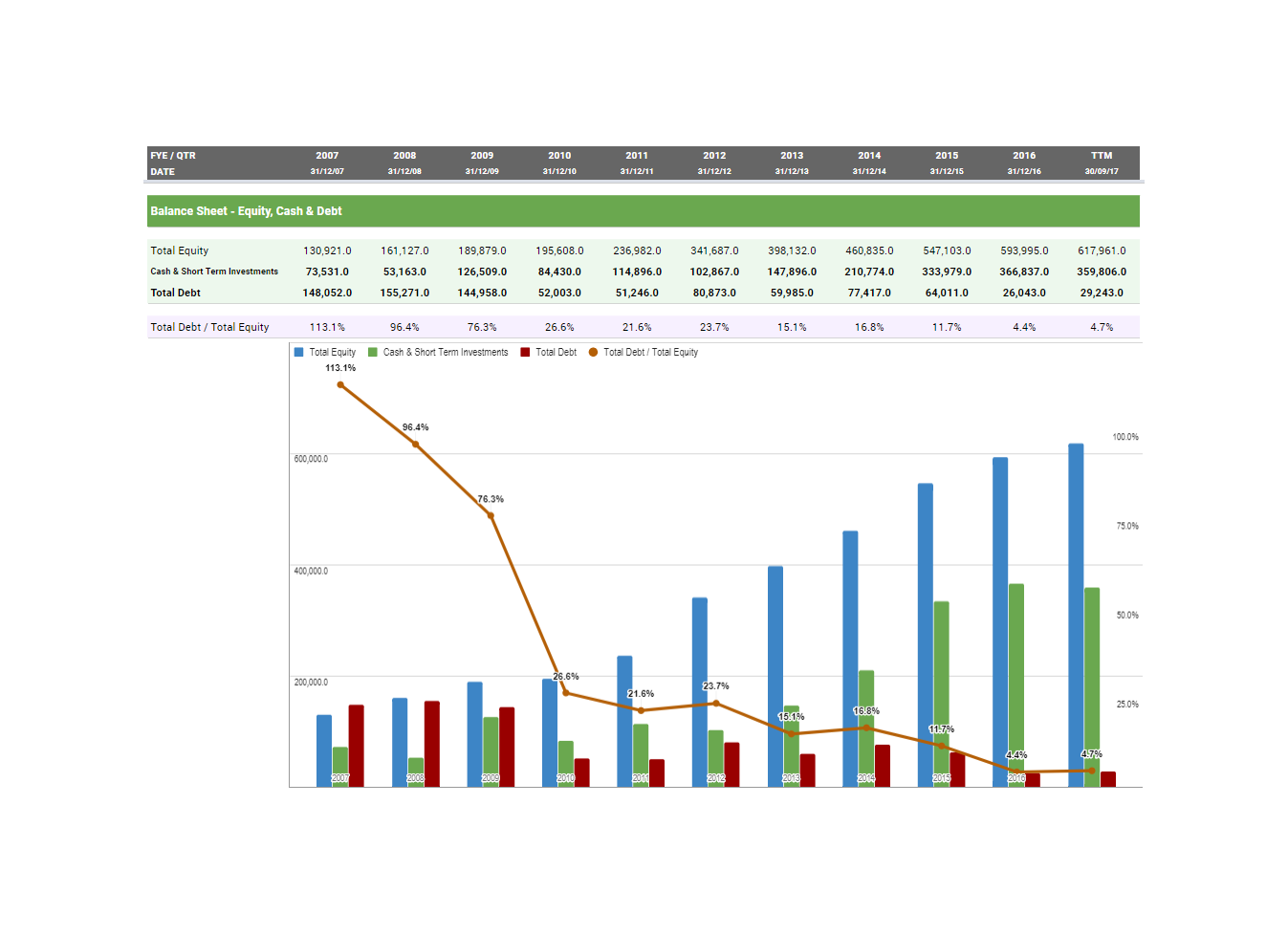Click the green Cash & Short Term Investments legend swatch
This screenshot has width=1288, height=935.
coord(373,352)
